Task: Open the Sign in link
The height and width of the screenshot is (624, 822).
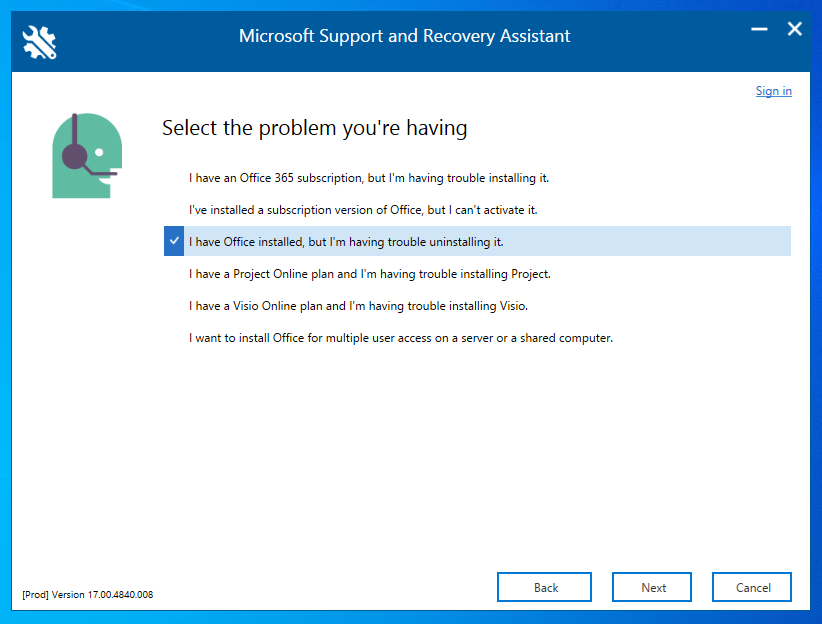Action: (x=773, y=91)
